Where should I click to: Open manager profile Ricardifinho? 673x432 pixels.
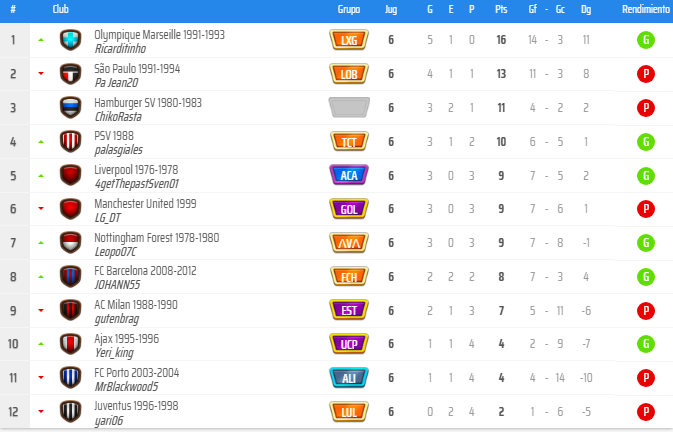[120, 47]
